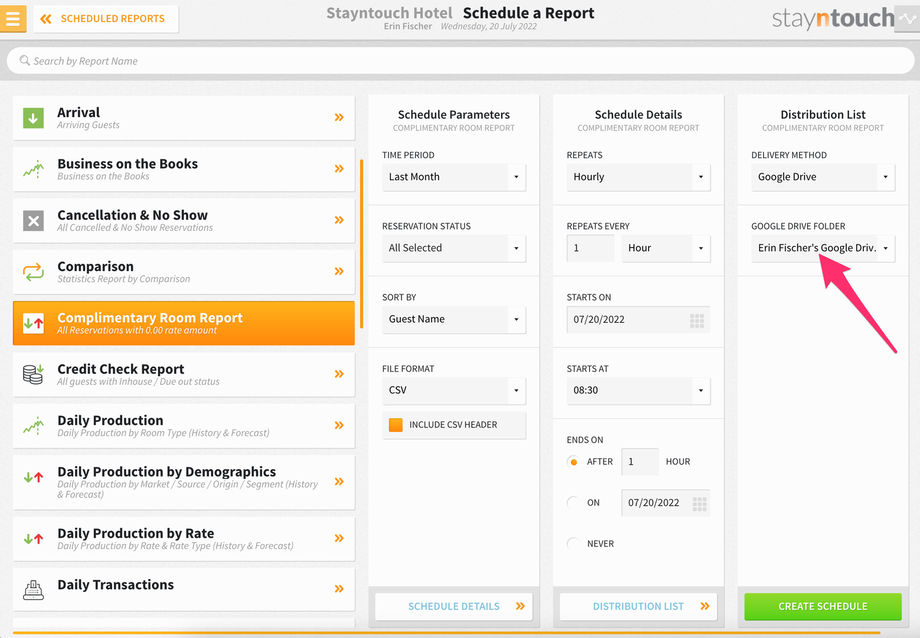Viewport: 920px width, 638px height.
Task: Open Daily Production by Demographics chevron
Action: [x=339, y=482]
